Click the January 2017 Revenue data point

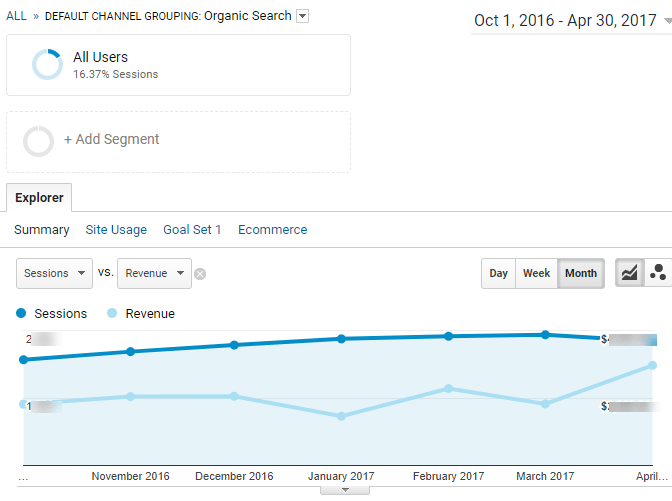[341, 416]
